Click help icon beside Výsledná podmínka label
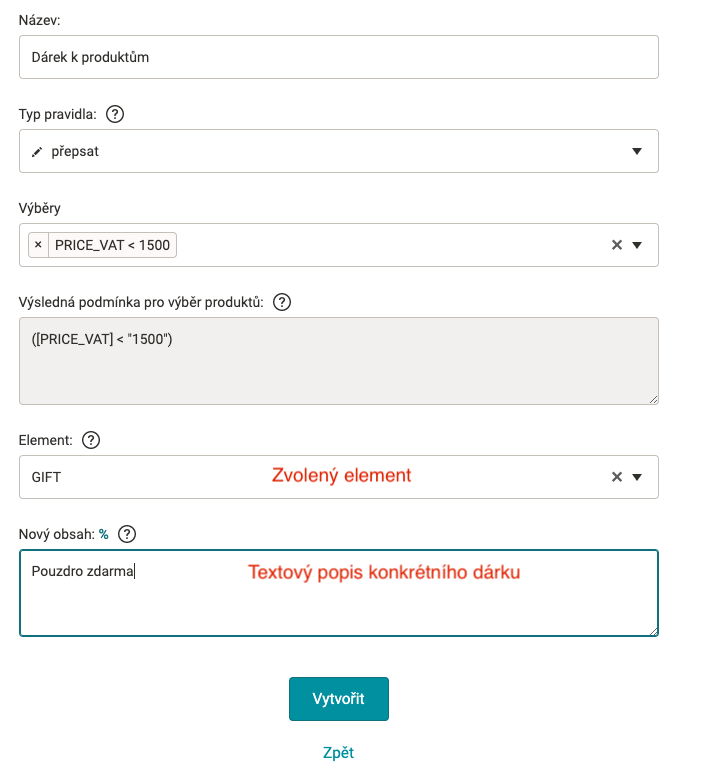The image size is (710, 776). pyautogui.click(x=282, y=302)
